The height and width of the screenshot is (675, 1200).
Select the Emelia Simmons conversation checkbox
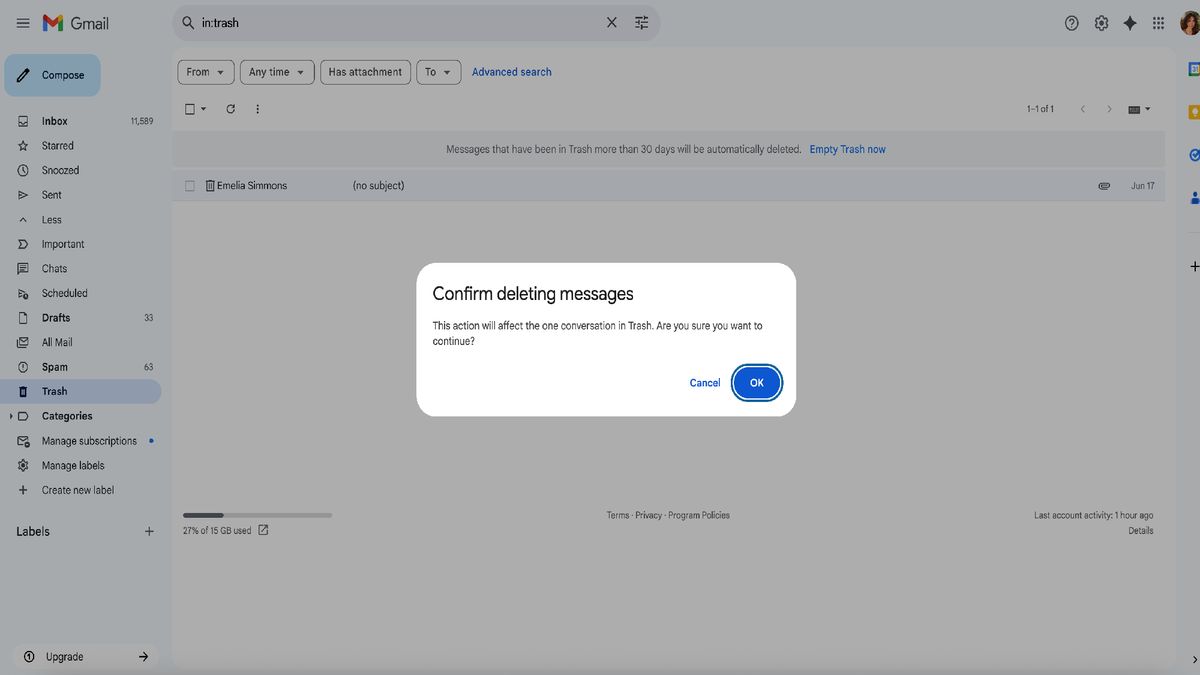click(x=189, y=185)
